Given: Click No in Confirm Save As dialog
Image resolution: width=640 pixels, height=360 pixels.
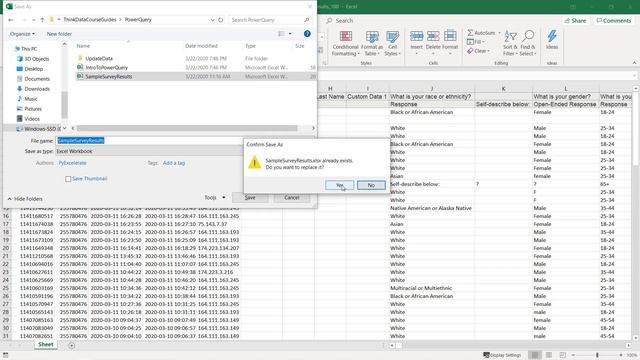Looking at the screenshot, I should tap(371, 185).
